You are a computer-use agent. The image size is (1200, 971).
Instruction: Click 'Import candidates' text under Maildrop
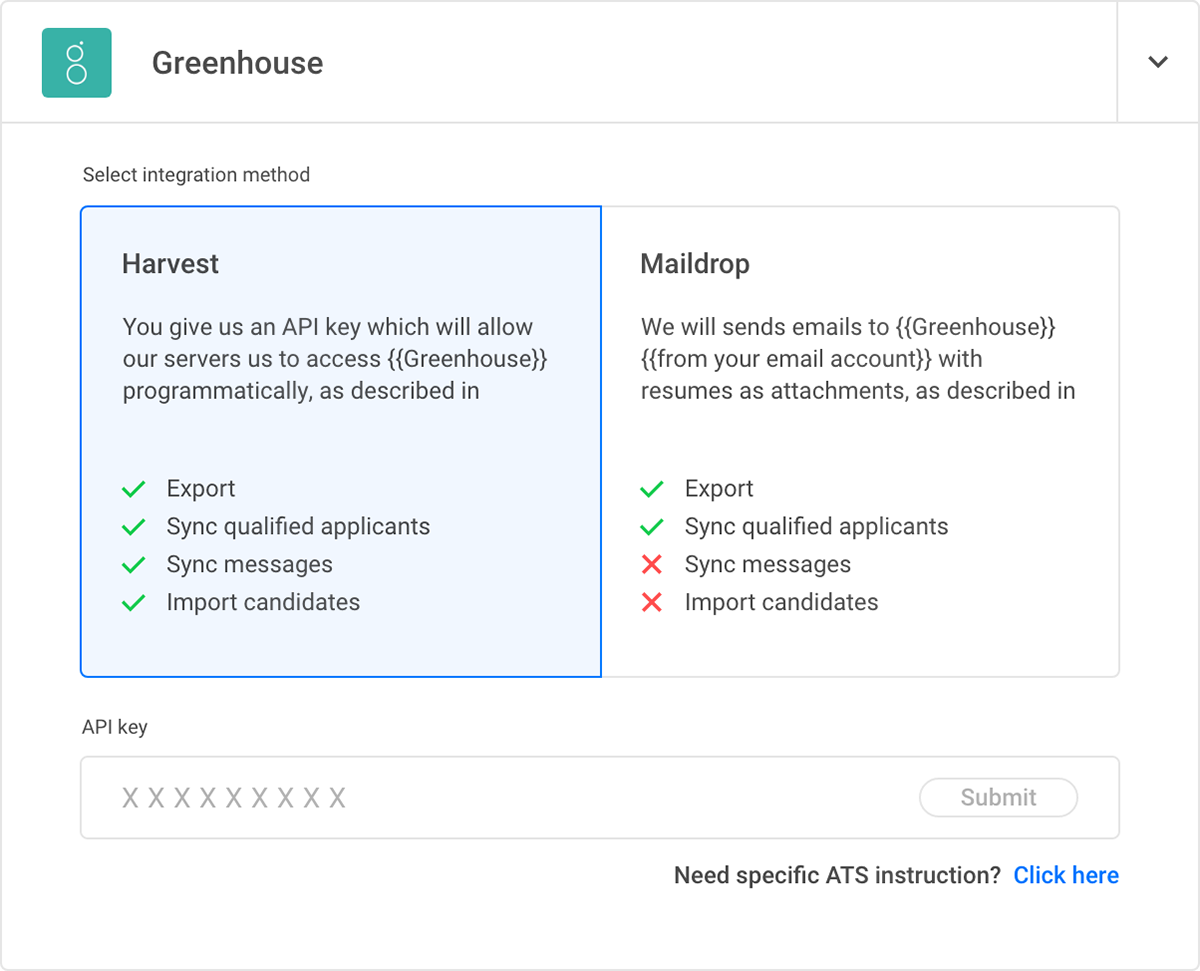(781, 602)
